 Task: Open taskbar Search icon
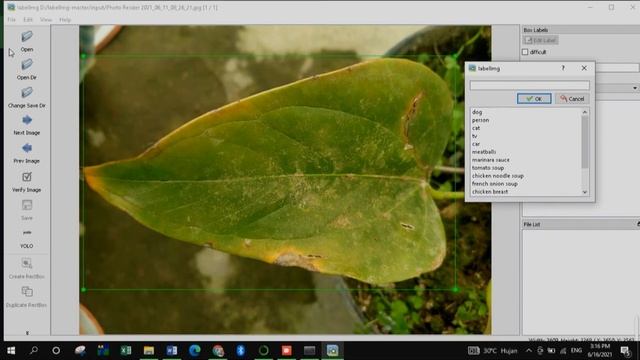(x=34, y=350)
